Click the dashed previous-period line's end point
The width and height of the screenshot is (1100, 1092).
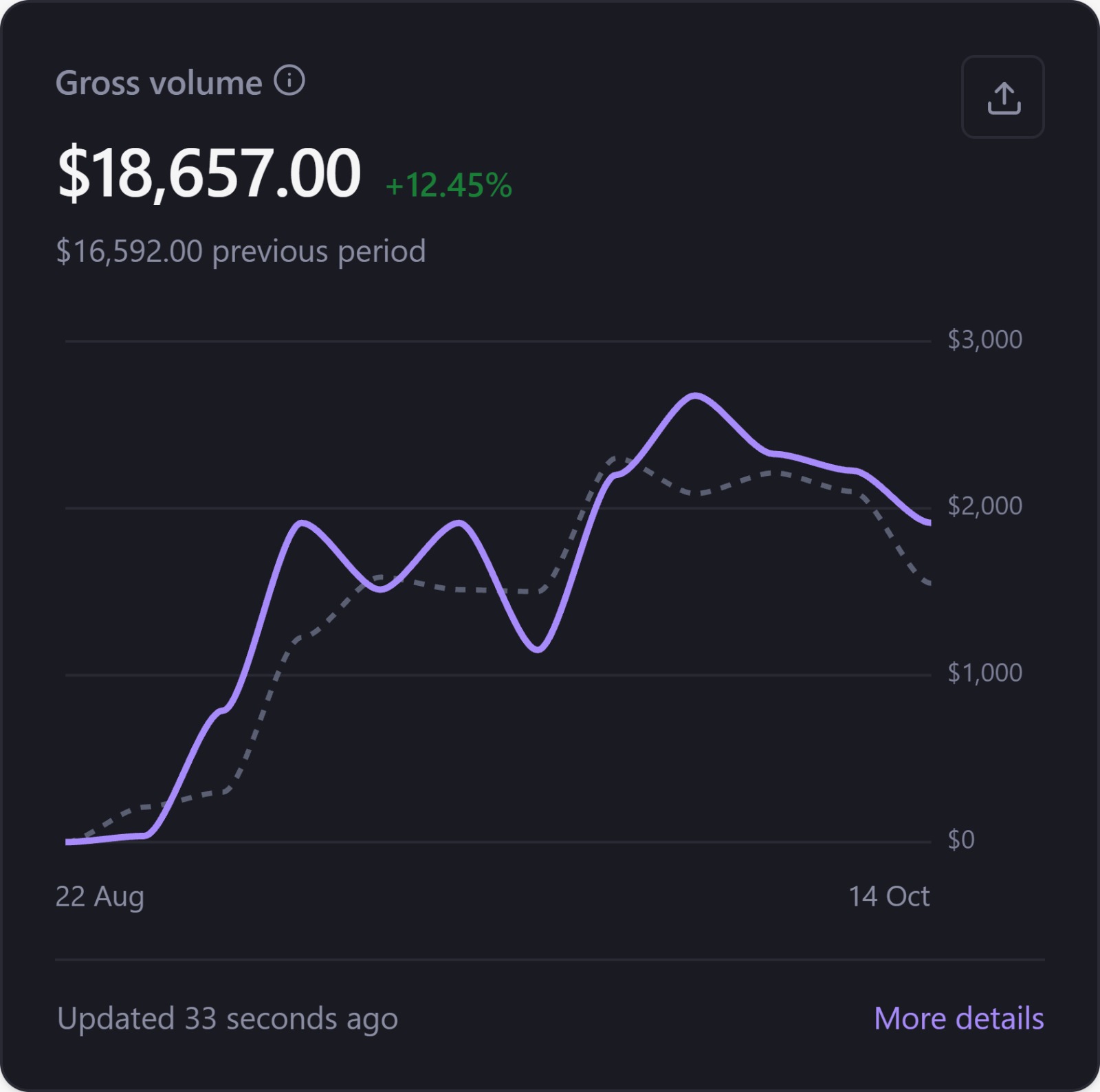click(929, 584)
